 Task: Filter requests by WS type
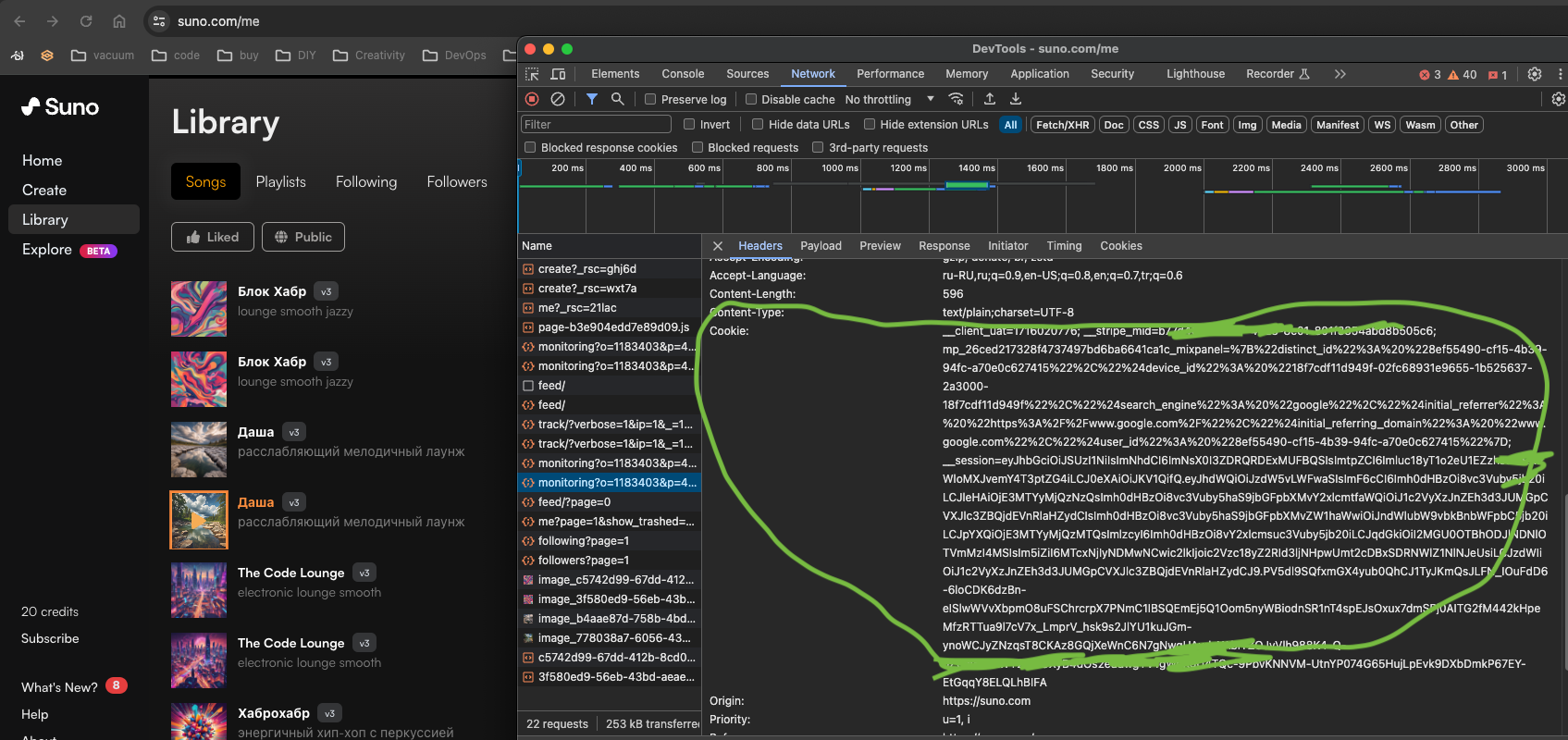[x=1382, y=125]
